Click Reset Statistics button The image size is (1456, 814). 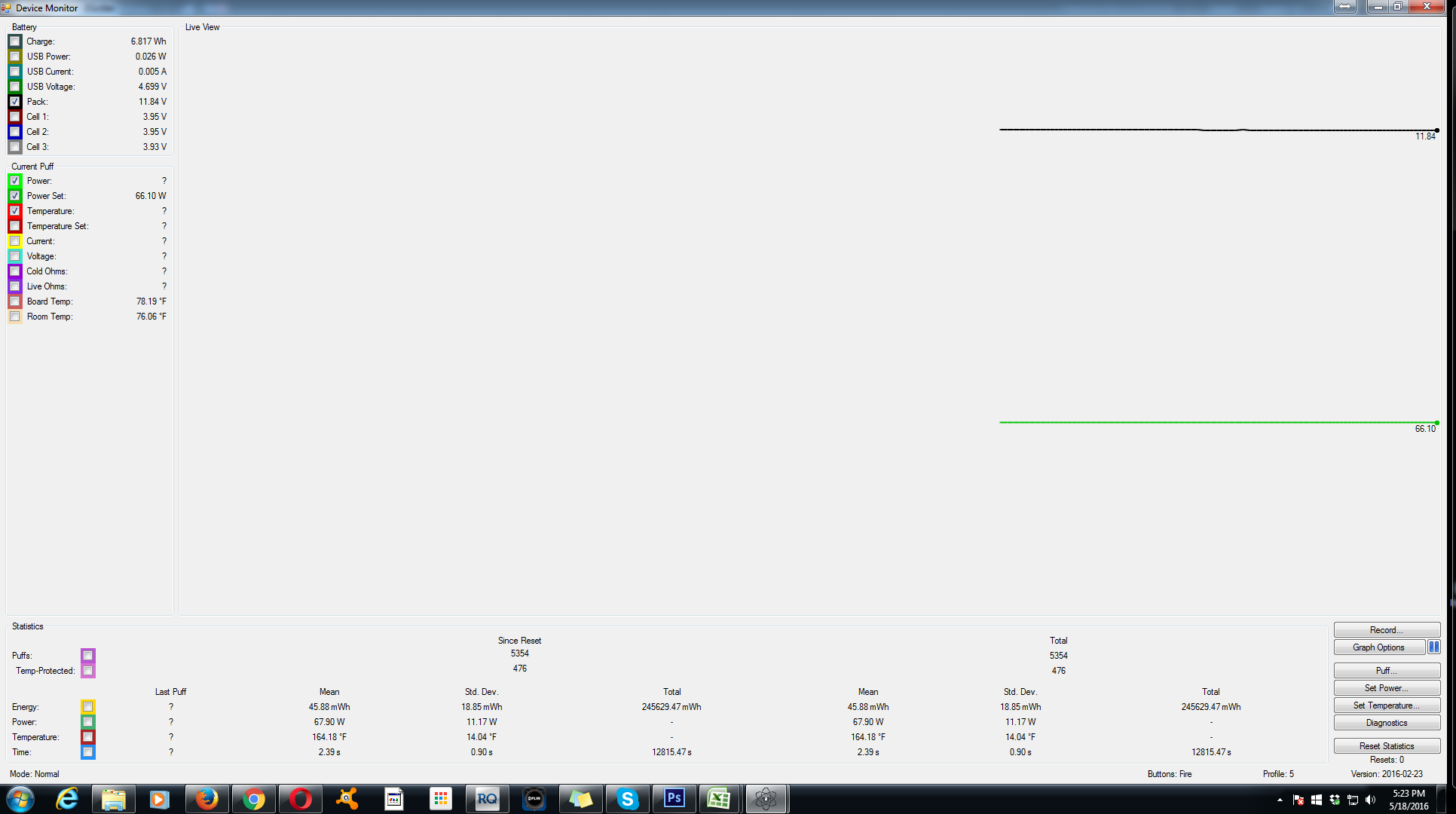[1386, 746]
